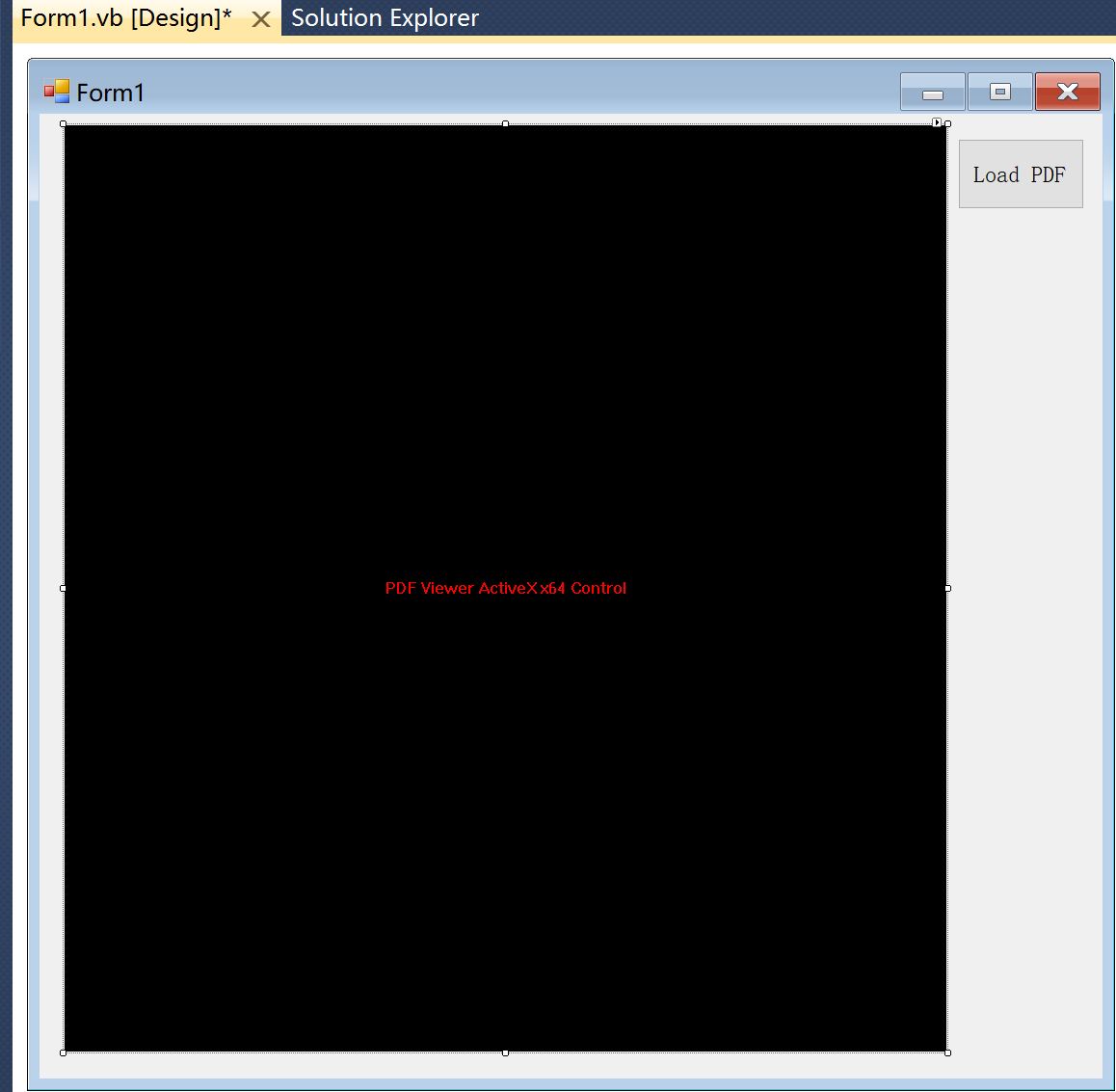Maximize the Form1 designer window
The image size is (1116, 1092).
1000,93
